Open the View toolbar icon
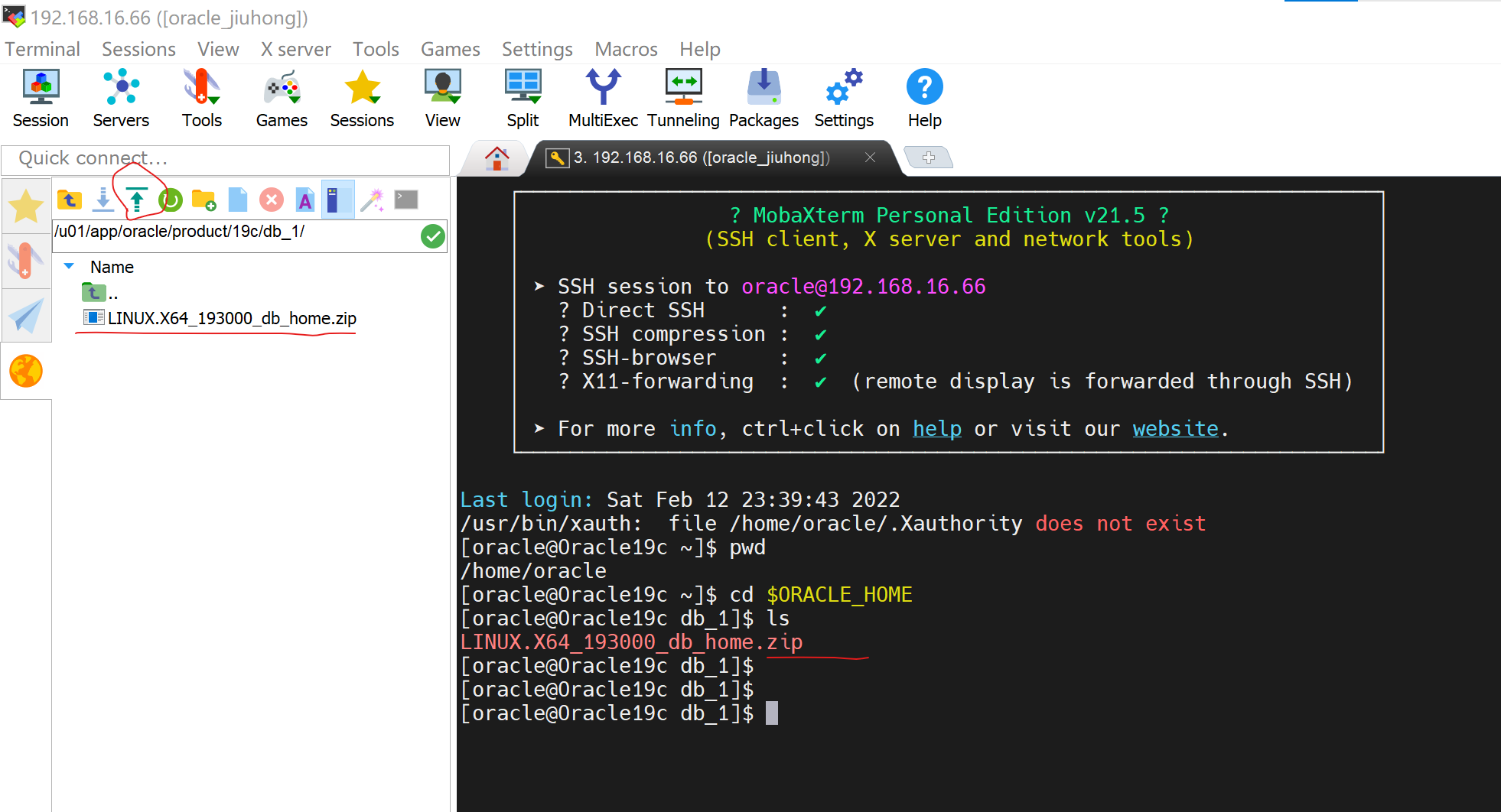This screenshot has height=812, width=1501. (442, 99)
